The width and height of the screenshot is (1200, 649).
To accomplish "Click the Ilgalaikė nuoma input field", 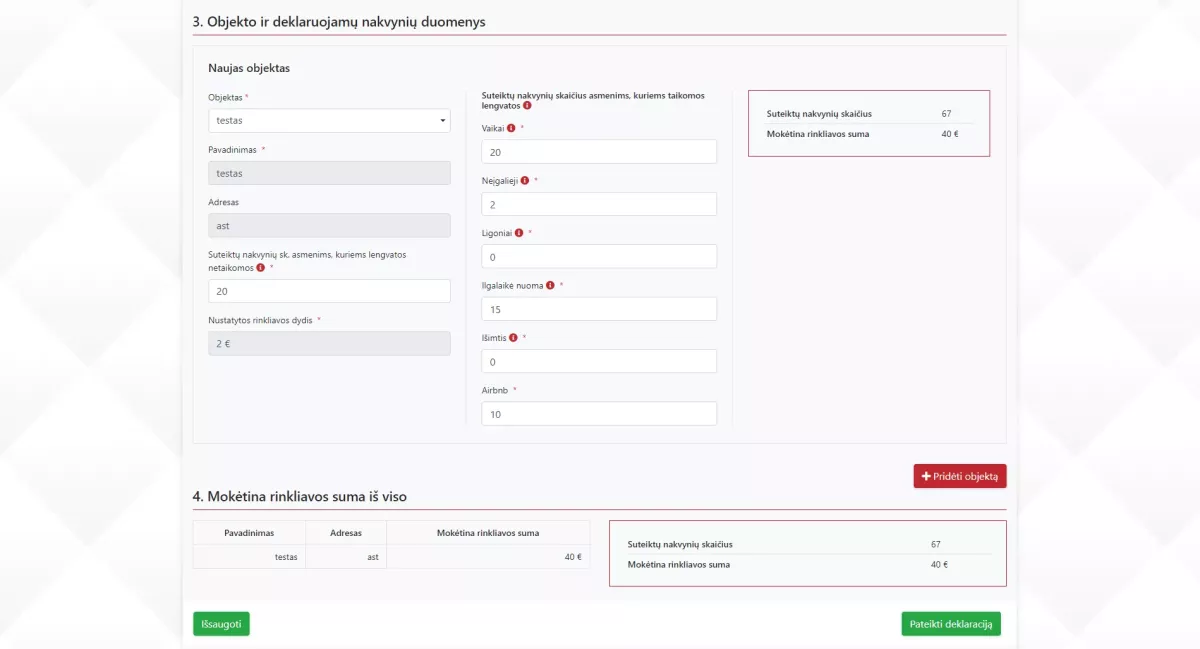I will tap(599, 309).
